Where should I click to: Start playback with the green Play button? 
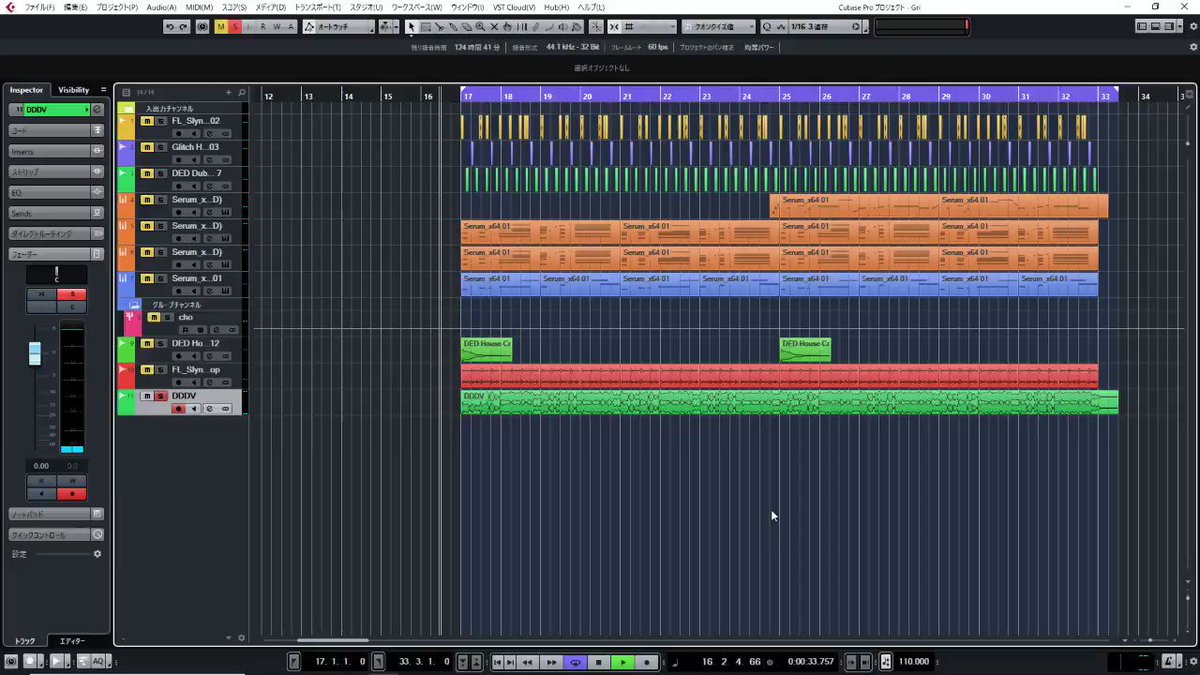pyautogui.click(x=623, y=662)
